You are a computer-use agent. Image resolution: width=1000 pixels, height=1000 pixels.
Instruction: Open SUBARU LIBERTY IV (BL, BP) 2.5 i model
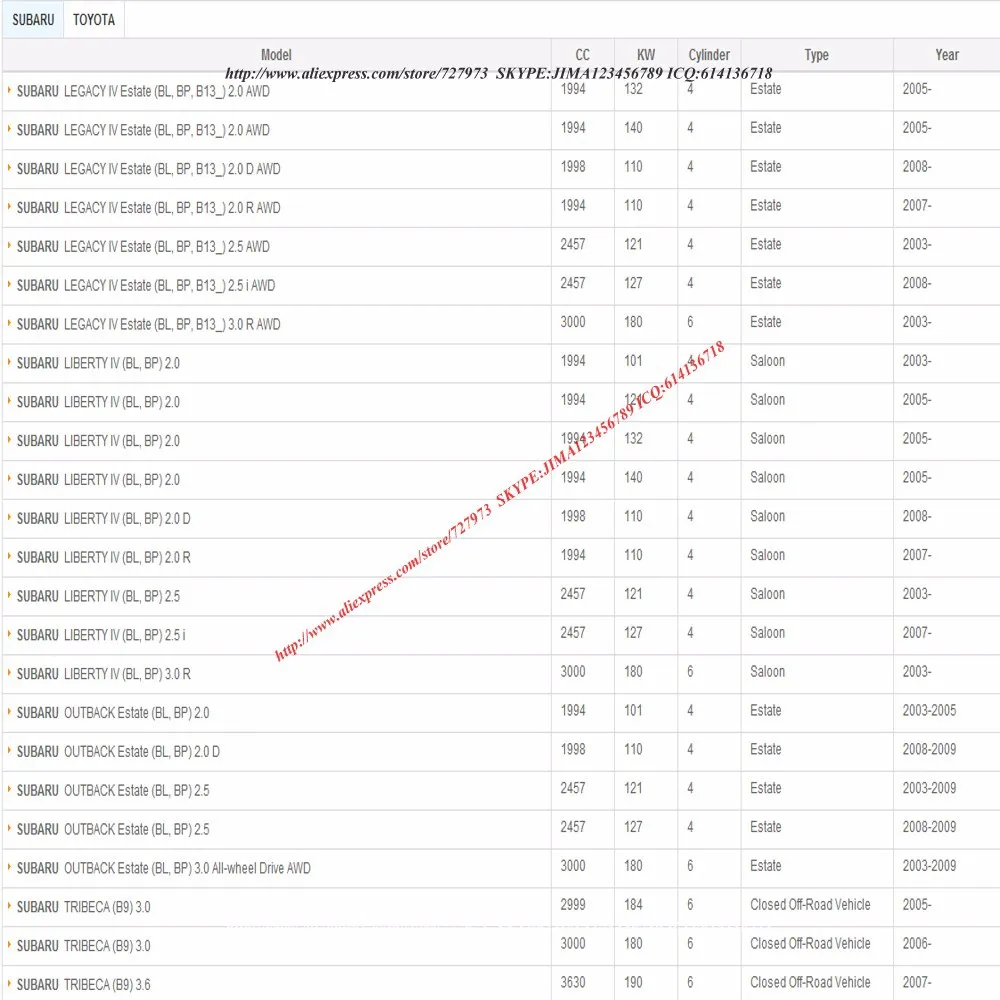pos(101,635)
